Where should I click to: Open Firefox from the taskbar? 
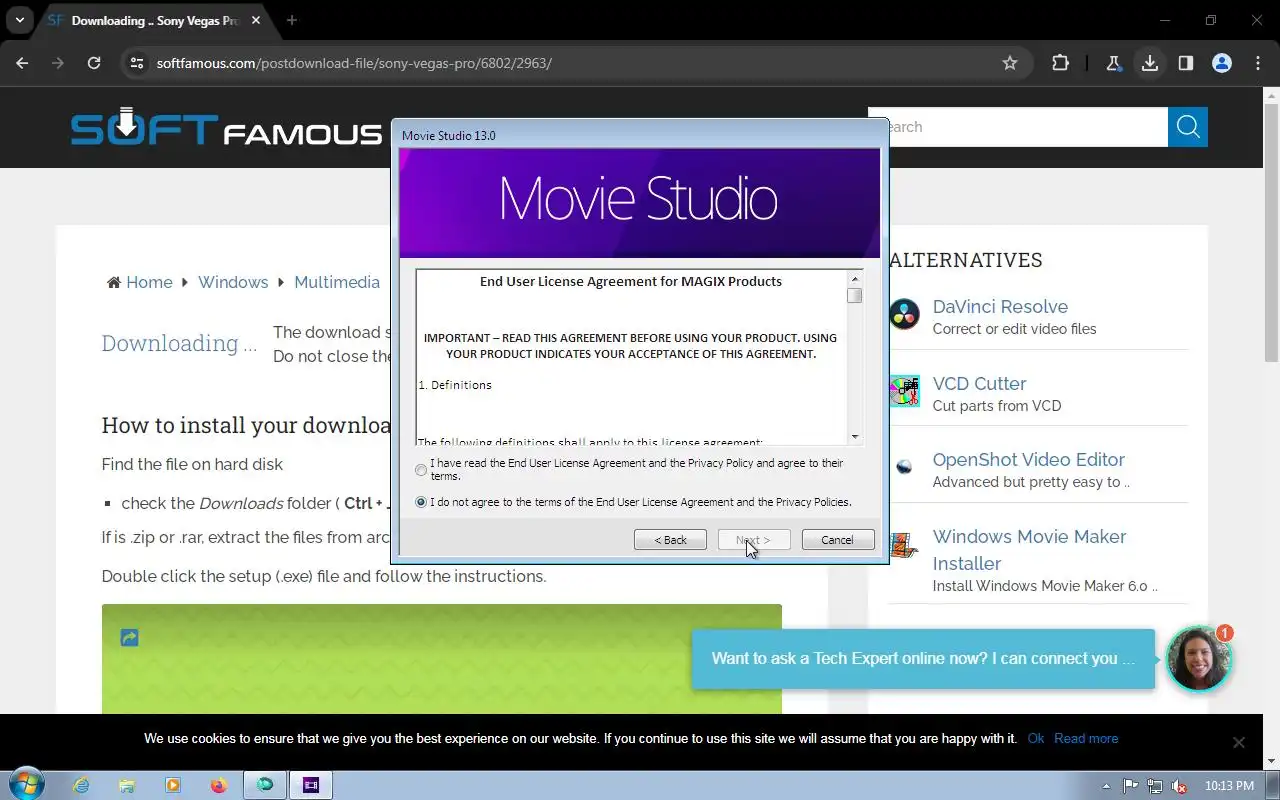(x=218, y=786)
